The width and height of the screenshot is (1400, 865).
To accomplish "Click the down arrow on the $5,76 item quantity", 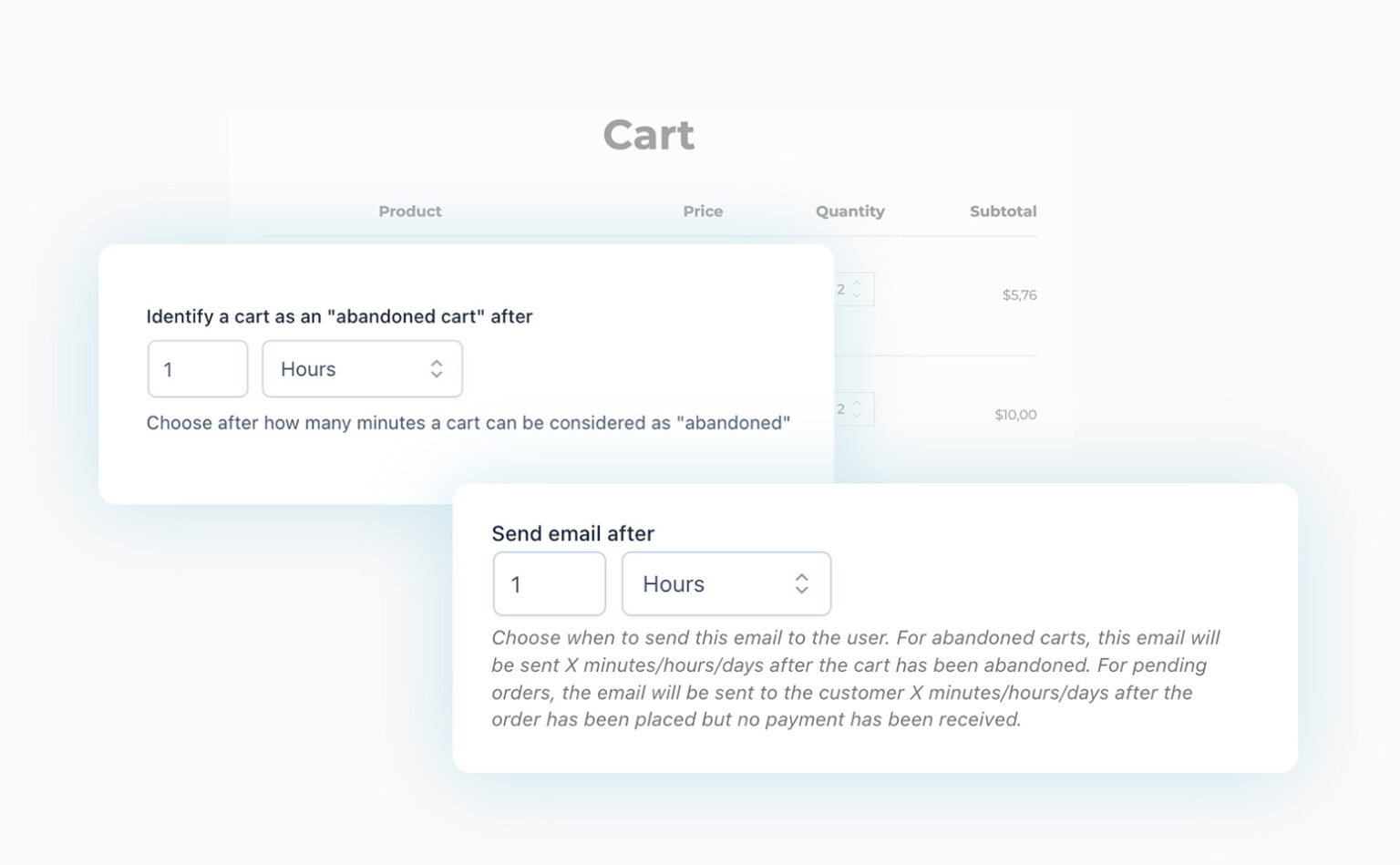I will point(857,294).
